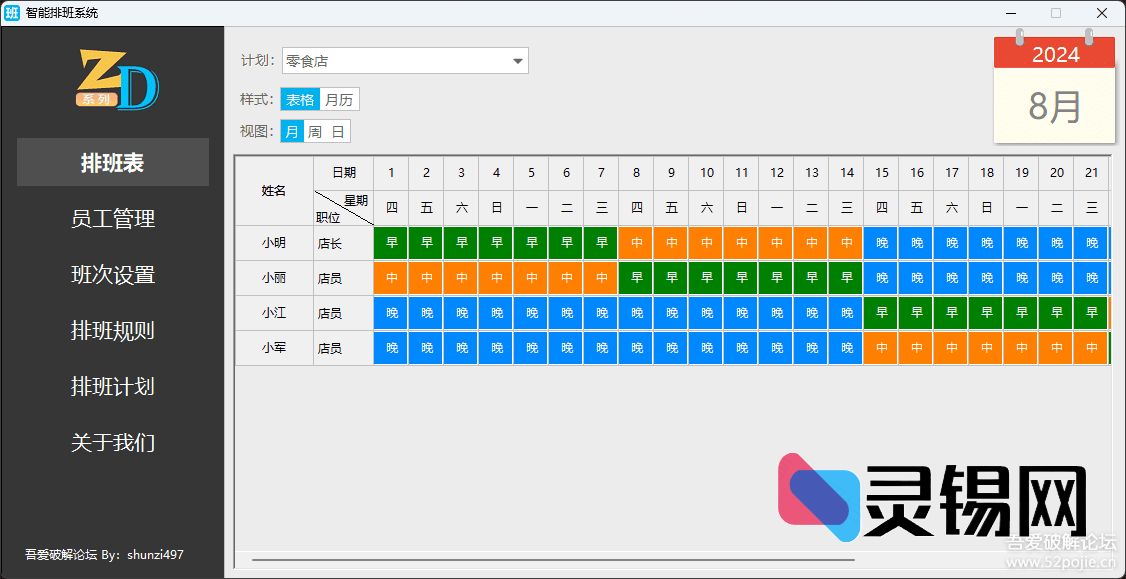The height and width of the screenshot is (579, 1126).
Task: Open the 排班计划 section
Action: click(112, 387)
